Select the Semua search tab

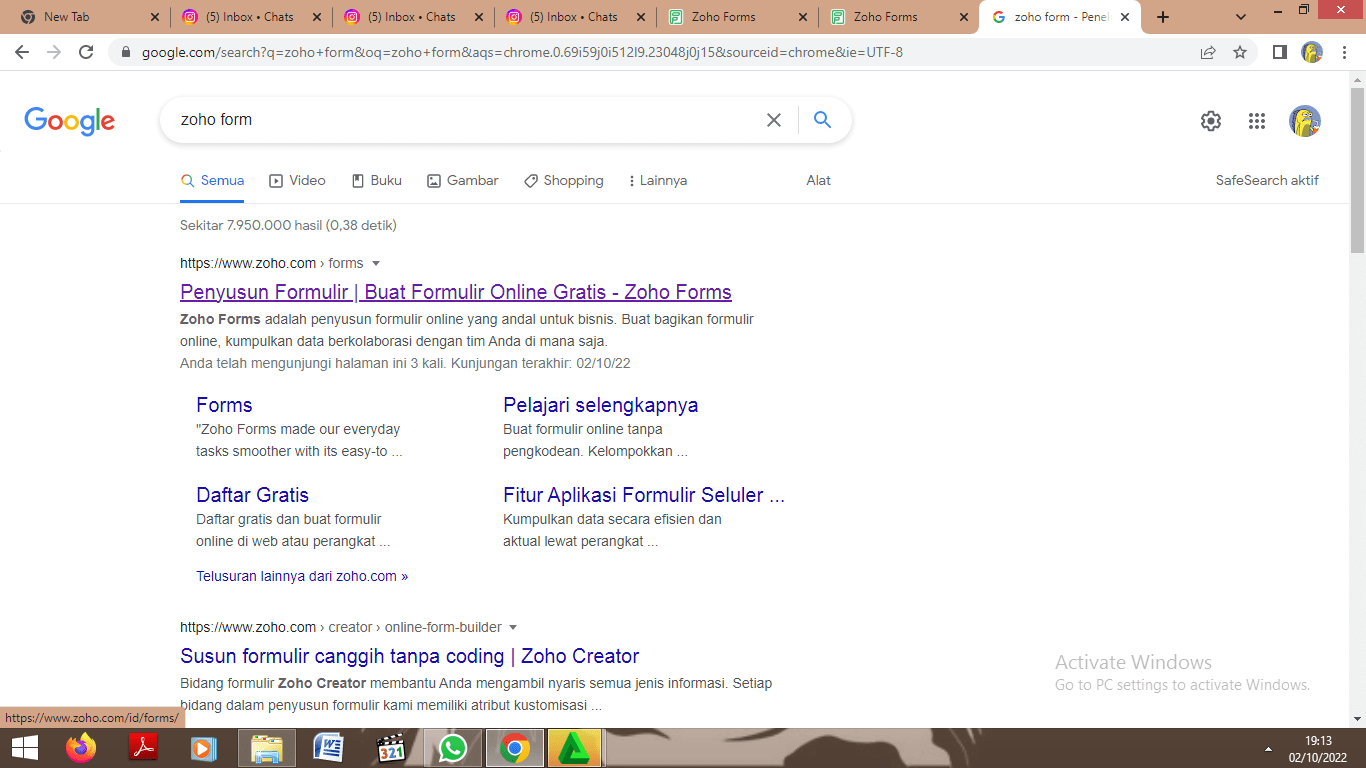pos(212,181)
